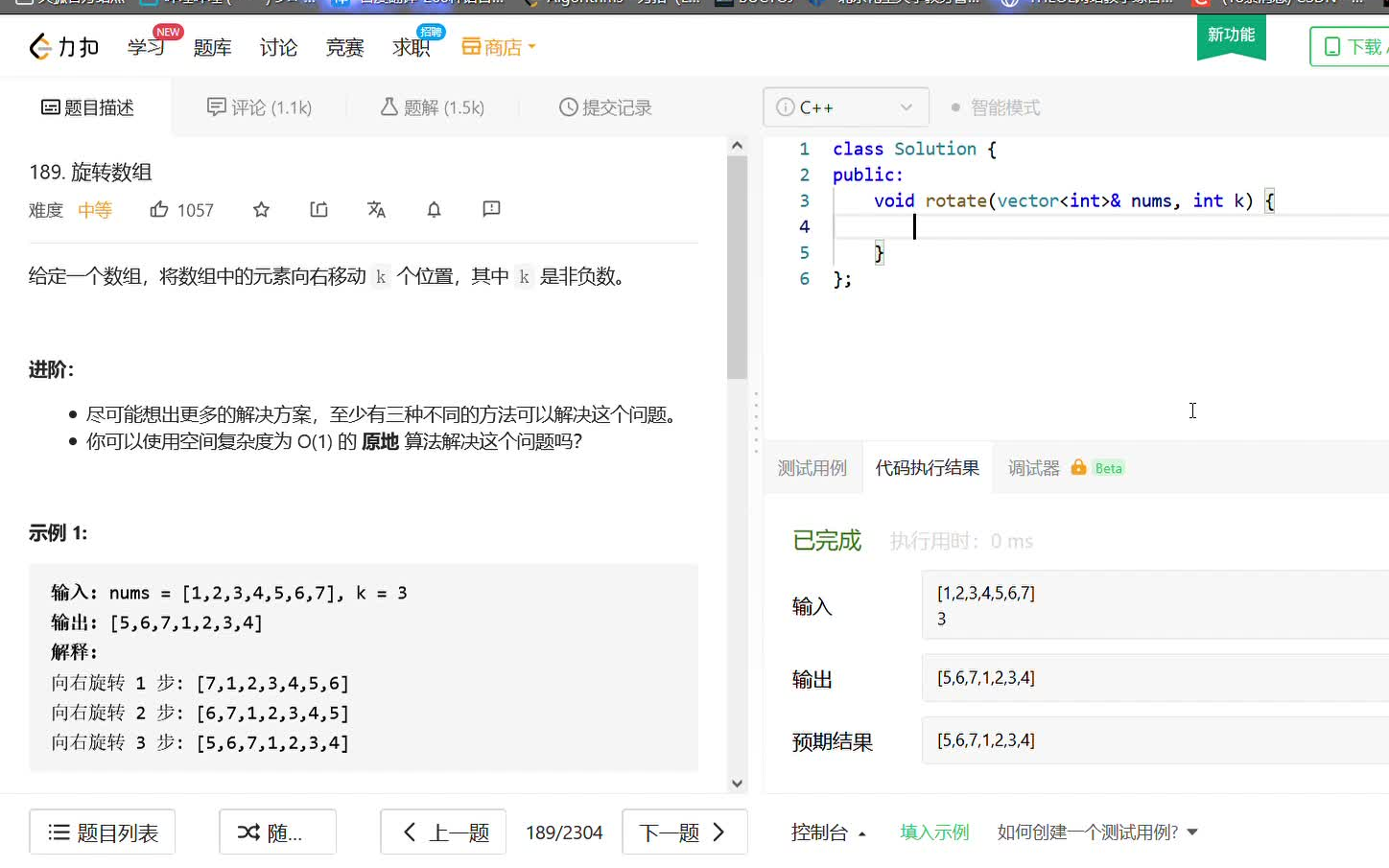Click the feedback report icon
Image resolution: width=1389 pixels, height=868 pixels.
tap(491, 209)
